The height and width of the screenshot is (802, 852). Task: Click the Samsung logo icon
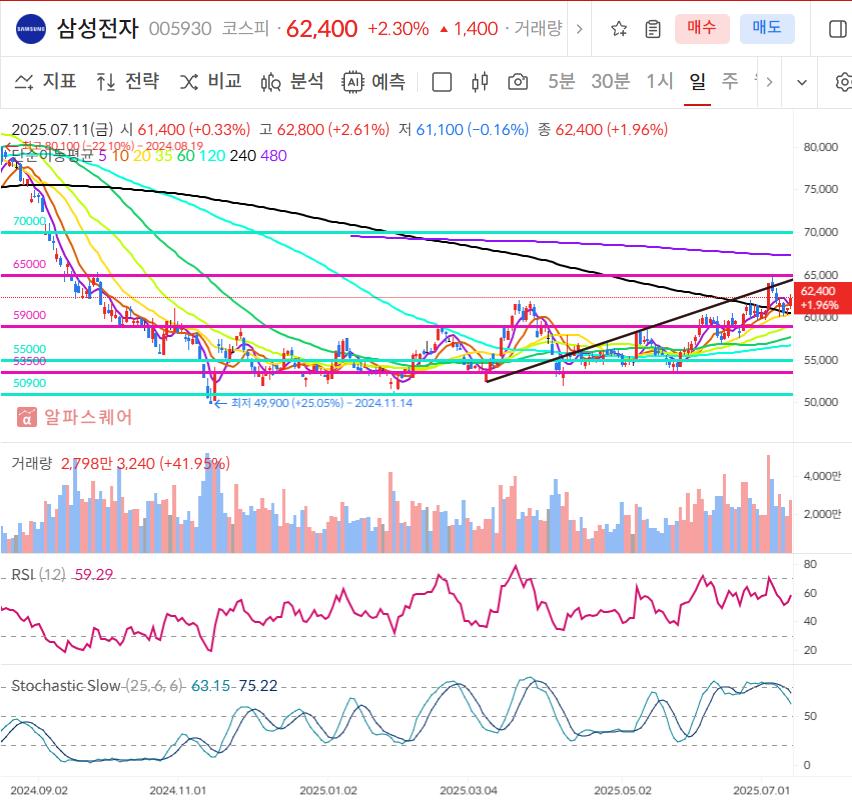click(31, 29)
